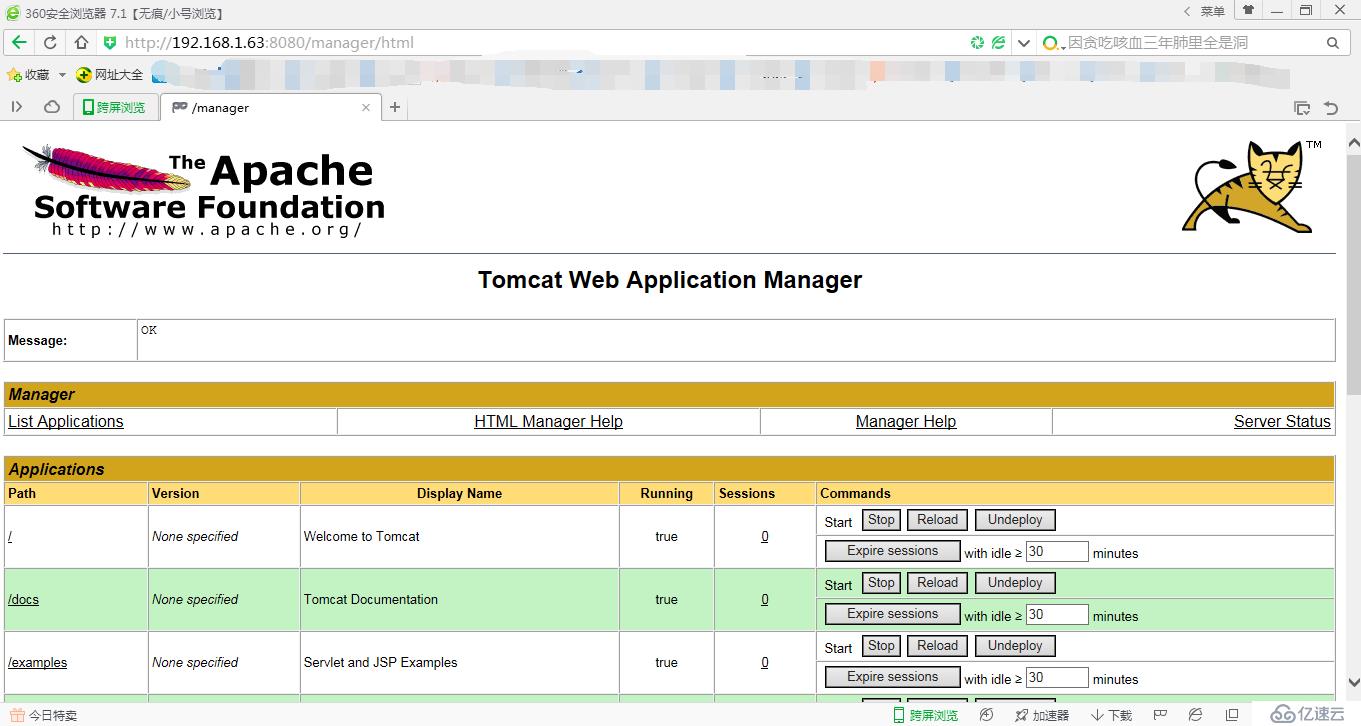This screenshot has width=1361, height=726.
Task: Open the browser home page icon
Action: 82,43
